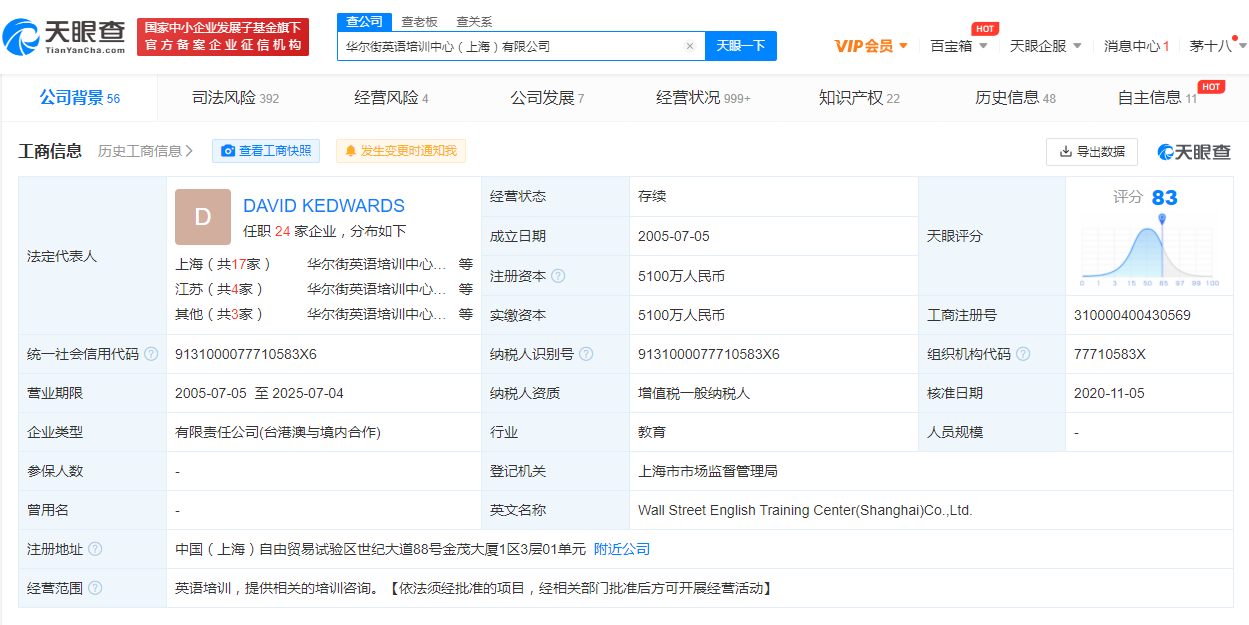Screen dimensions: 1249x625
Task: Click the 登记机关 value 上海市市场监督管理局
Action: (708, 471)
